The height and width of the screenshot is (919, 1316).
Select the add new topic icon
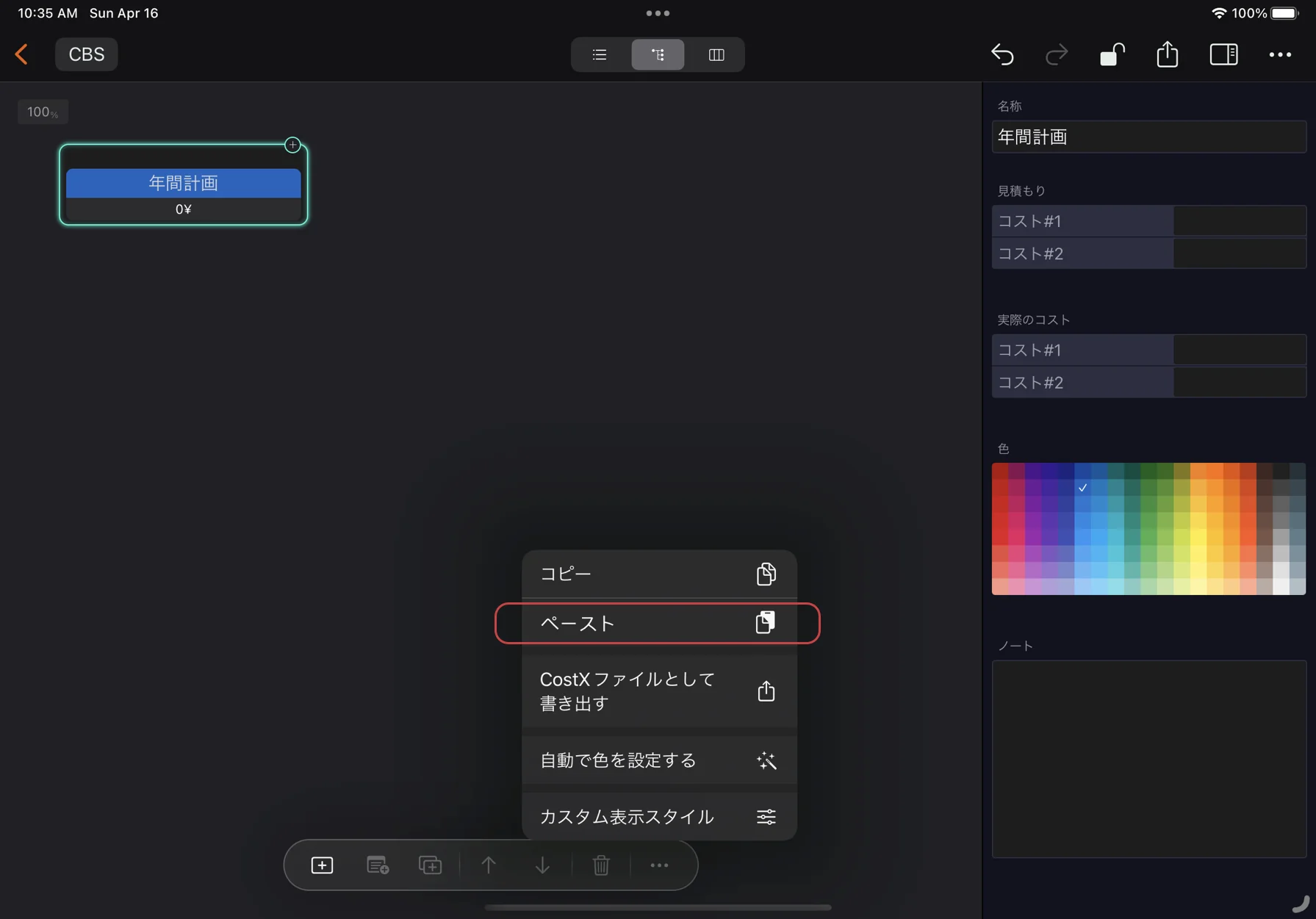click(322, 865)
